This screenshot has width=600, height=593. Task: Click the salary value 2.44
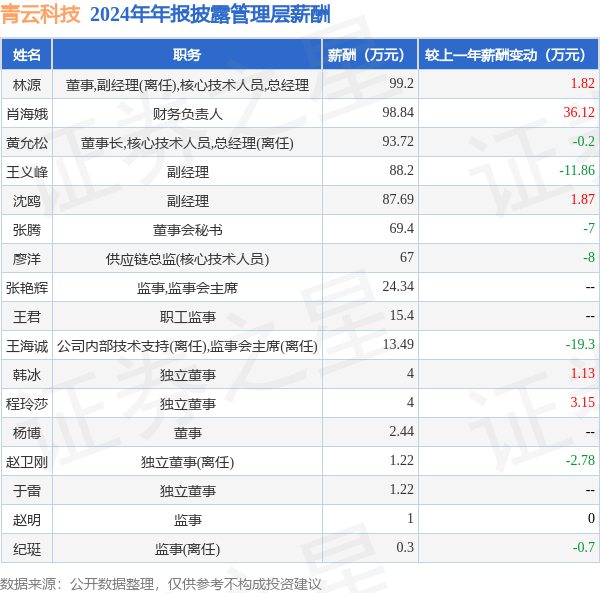tap(401, 432)
